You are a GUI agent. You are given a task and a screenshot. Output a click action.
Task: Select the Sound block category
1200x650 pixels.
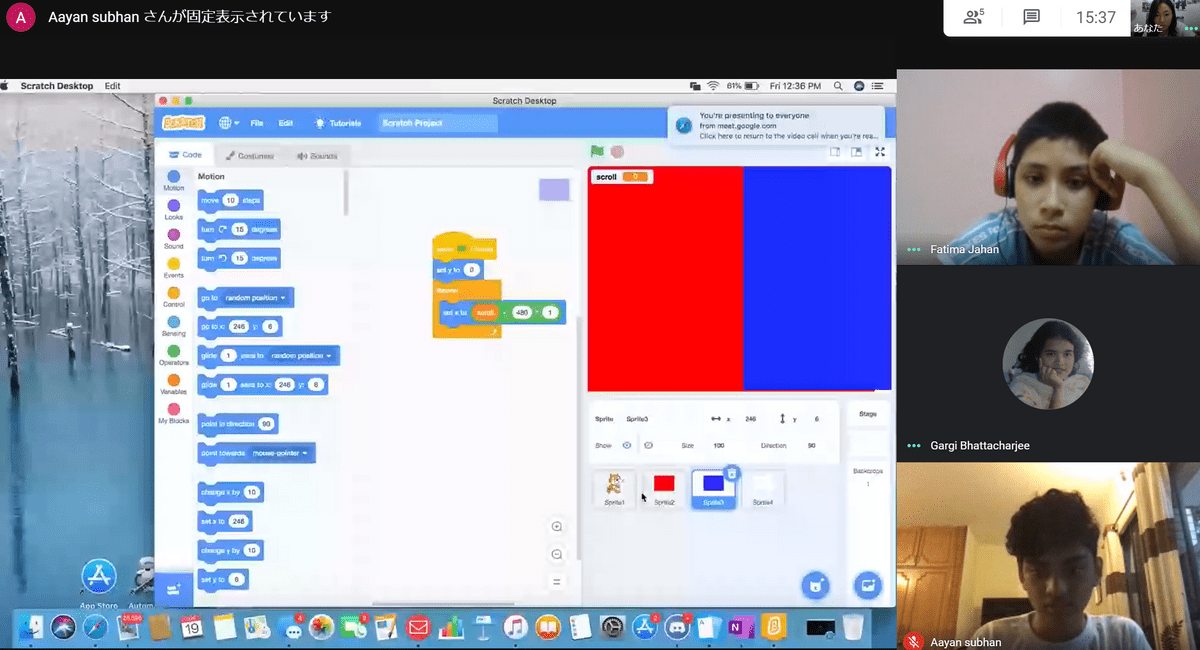pos(173,239)
